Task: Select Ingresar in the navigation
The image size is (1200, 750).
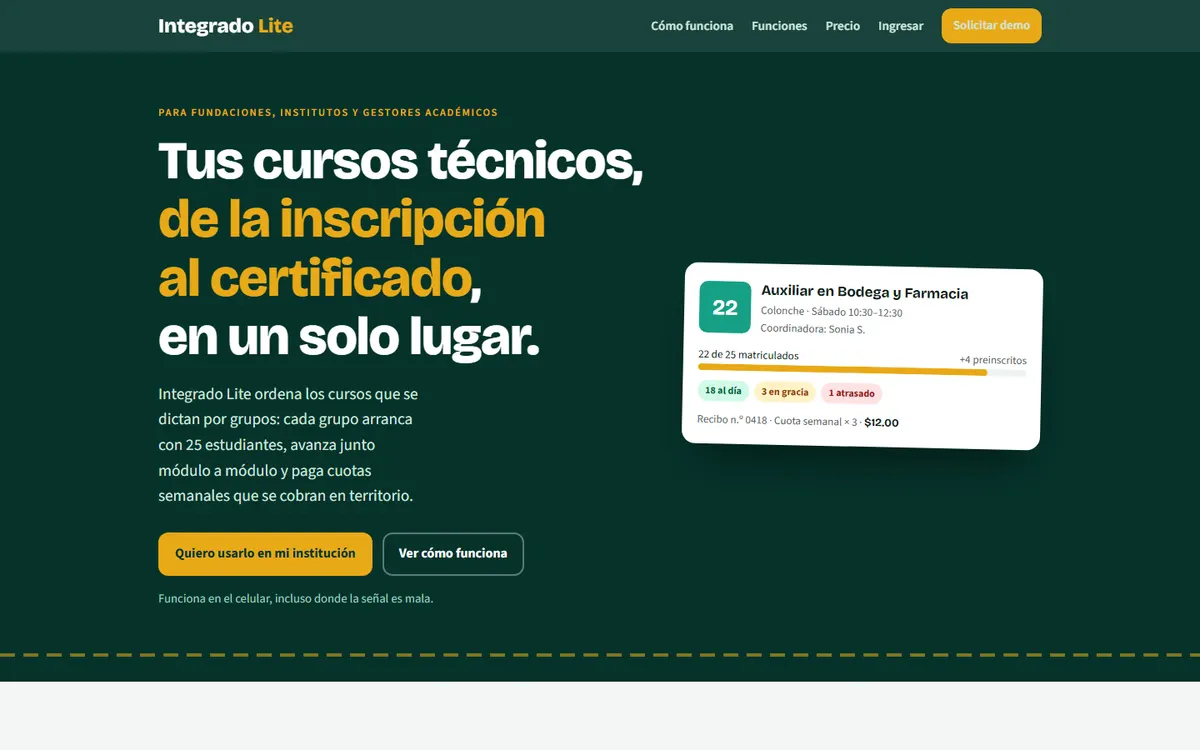Action: pyautogui.click(x=900, y=26)
